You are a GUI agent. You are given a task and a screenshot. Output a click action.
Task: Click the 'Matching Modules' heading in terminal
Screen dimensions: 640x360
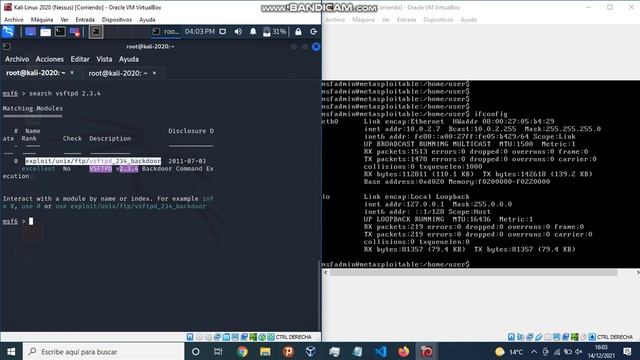tap(33, 109)
